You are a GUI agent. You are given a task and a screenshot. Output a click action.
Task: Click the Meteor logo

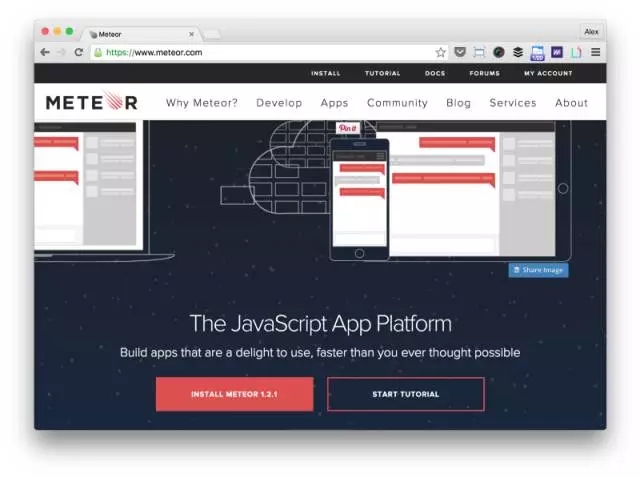92,102
